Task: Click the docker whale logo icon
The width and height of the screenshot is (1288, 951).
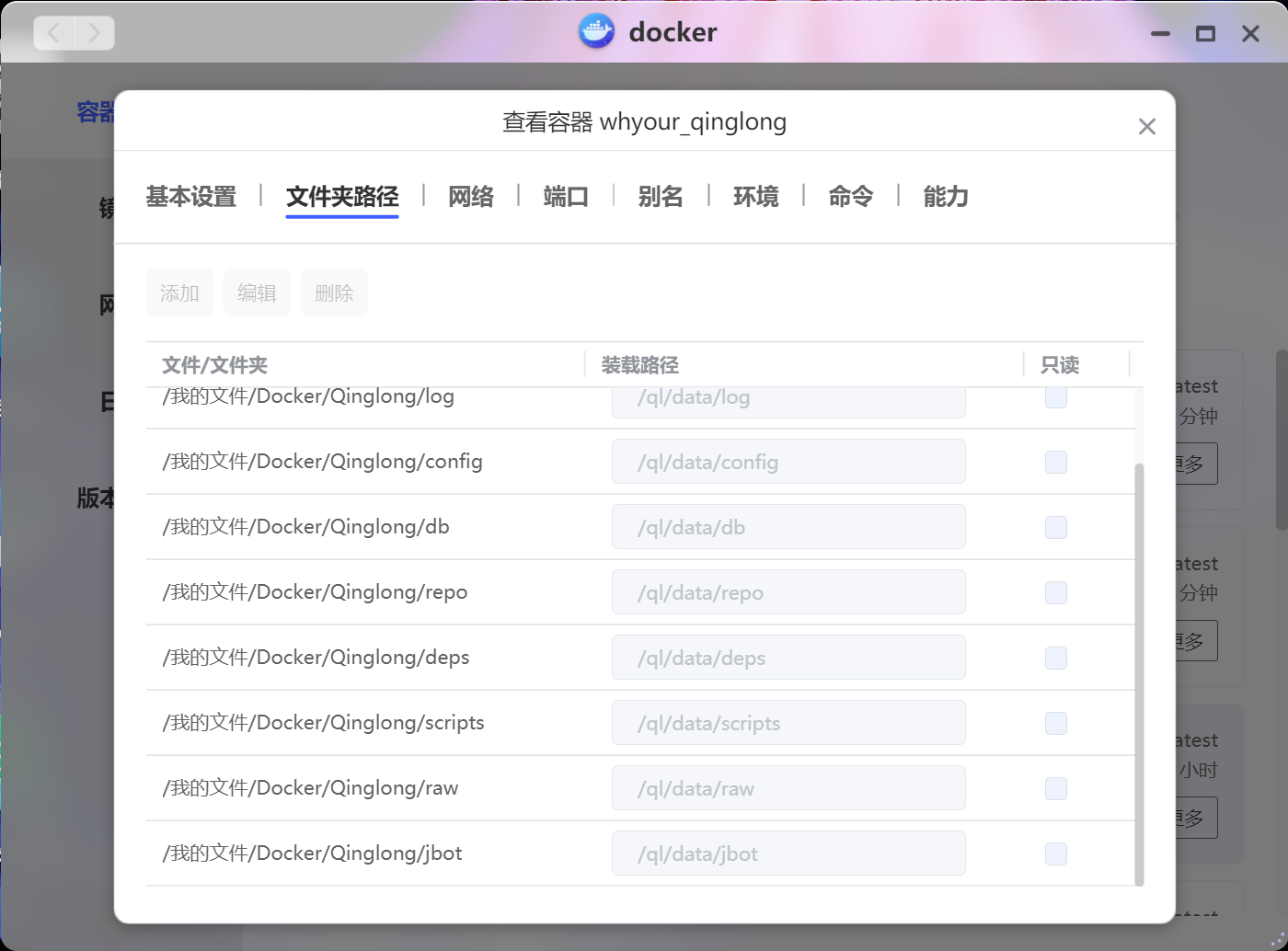Action: point(596,32)
